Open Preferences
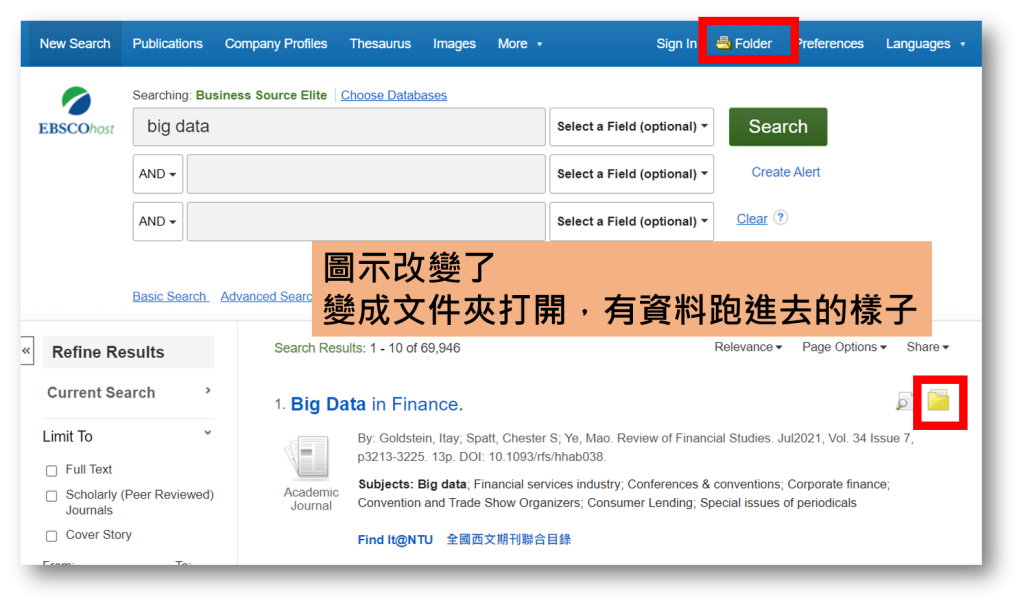Image resolution: width=1024 pixels, height=607 pixels. coord(830,44)
